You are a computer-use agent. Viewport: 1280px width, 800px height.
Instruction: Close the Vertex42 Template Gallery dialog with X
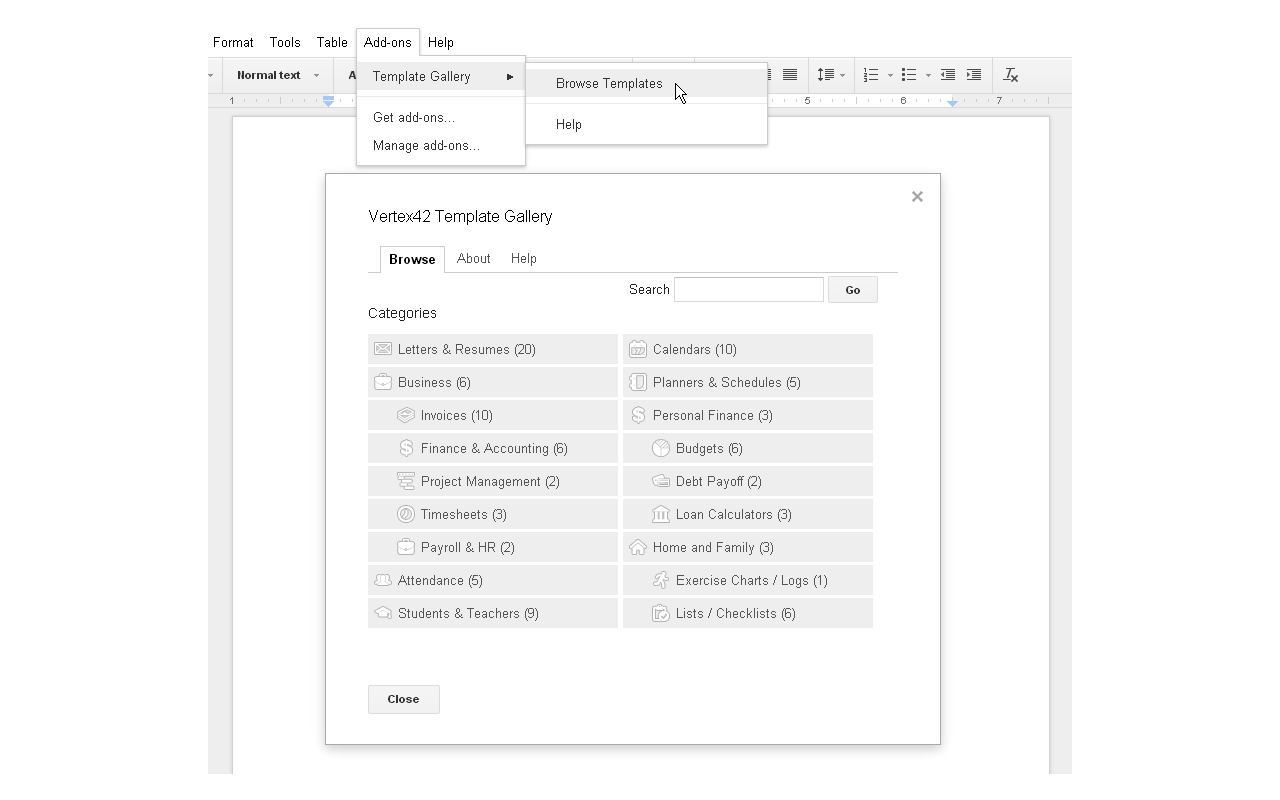(x=917, y=197)
